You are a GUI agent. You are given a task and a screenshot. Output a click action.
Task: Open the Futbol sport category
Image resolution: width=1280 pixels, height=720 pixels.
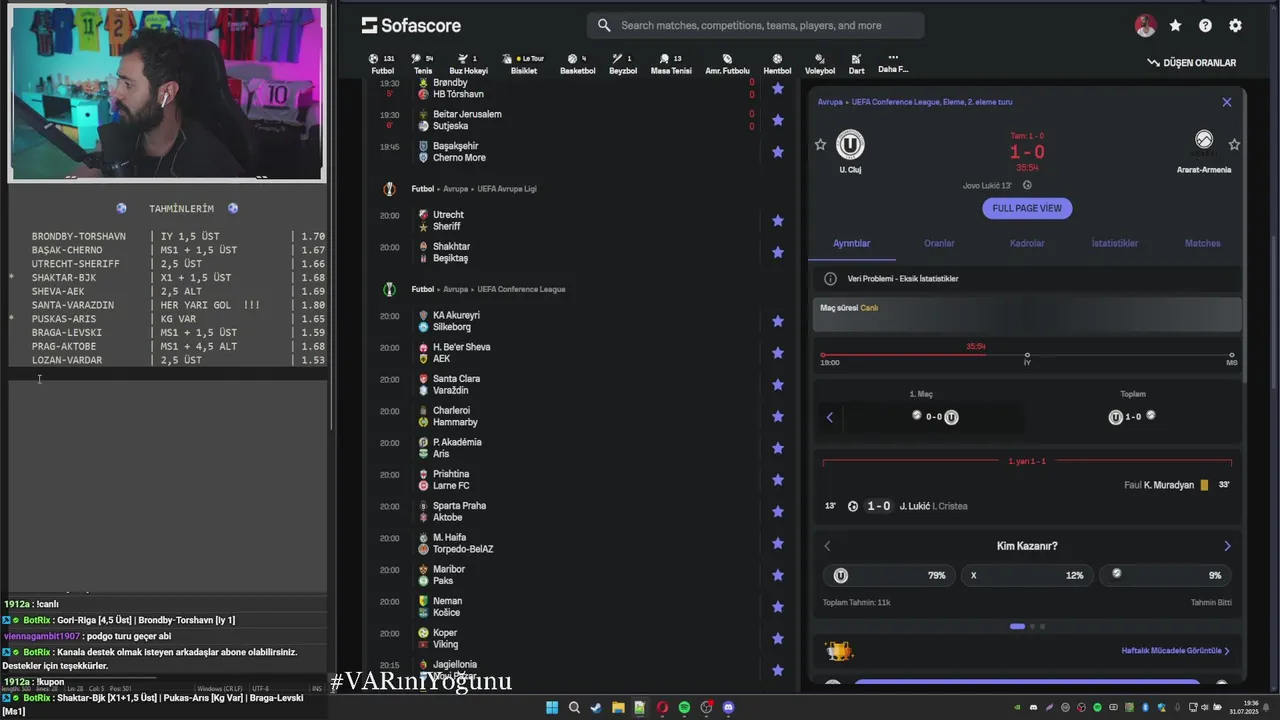(382, 64)
